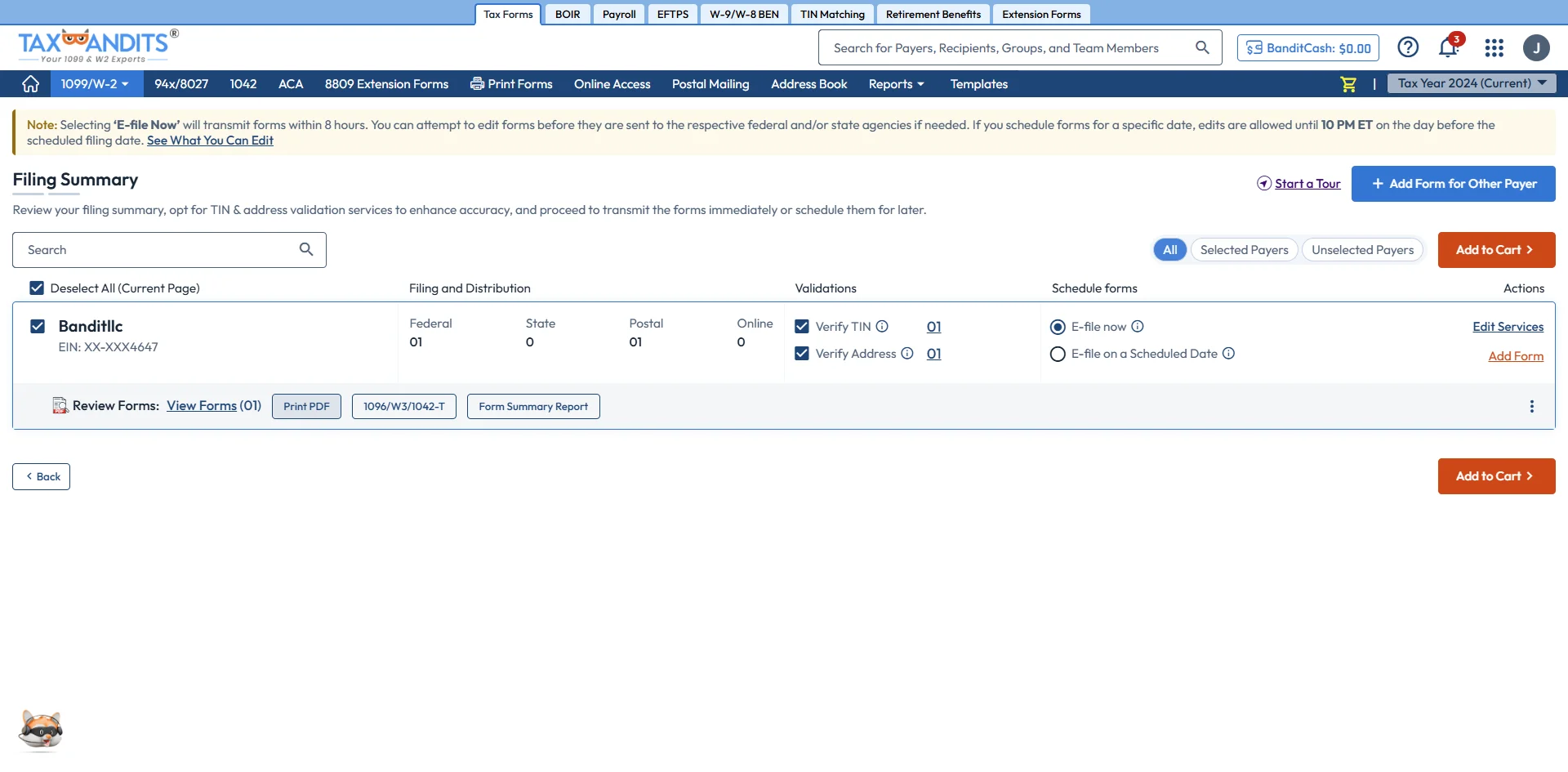This screenshot has width=1568, height=772.
Task: Open the three-dot menu in Review Forms row
Action: (1532, 406)
